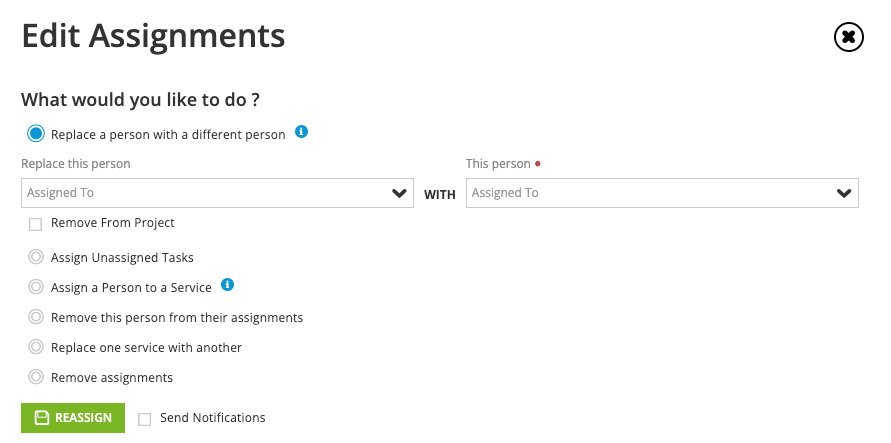891x443 pixels.
Task: Click the bold WITH label between dropdowns
Action: click(x=440, y=195)
